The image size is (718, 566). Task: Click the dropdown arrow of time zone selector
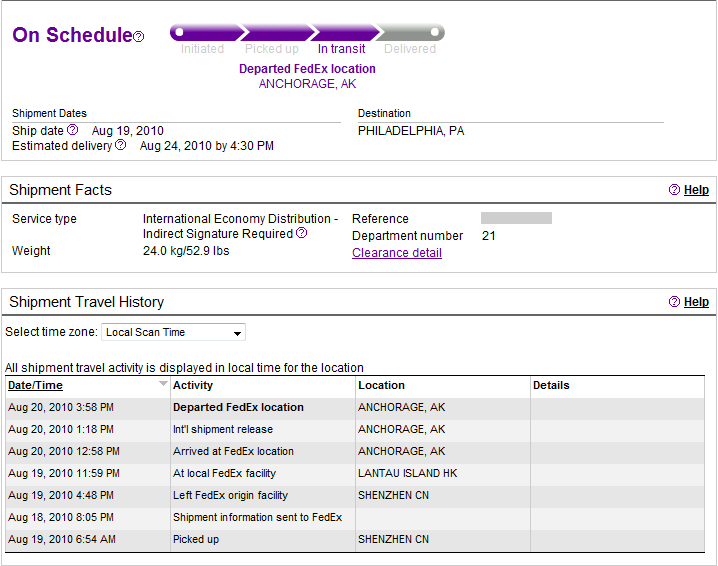[x=237, y=333]
